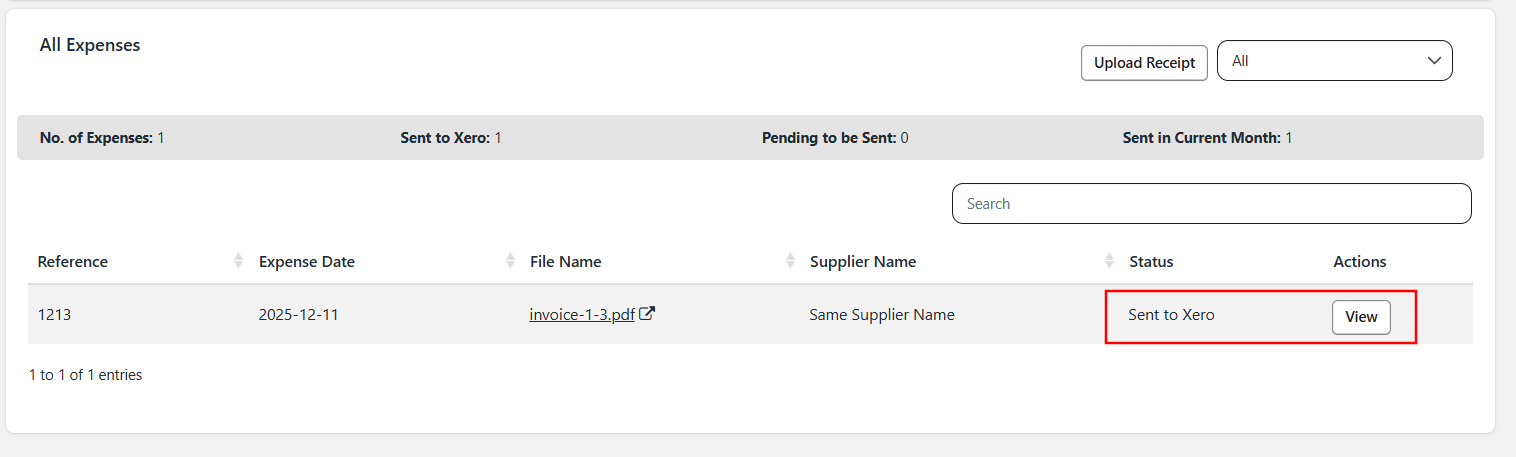Click the Sent in Current Month counter
Image resolution: width=1516 pixels, height=457 pixels.
[x=1206, y=138]
